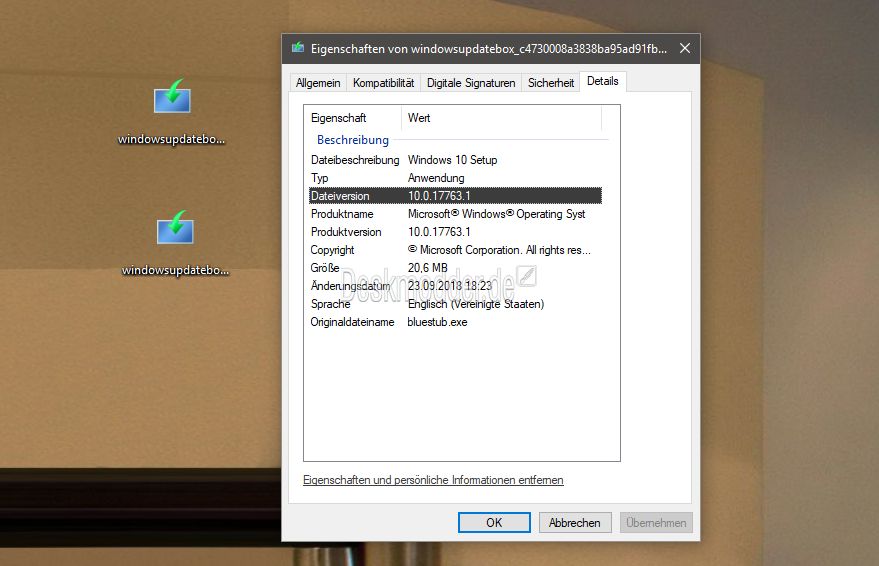Image resolution: width=879 pixels, height=566 pixels.
Task: Switch to the Allgemein tab
Action: click(318, 83)
